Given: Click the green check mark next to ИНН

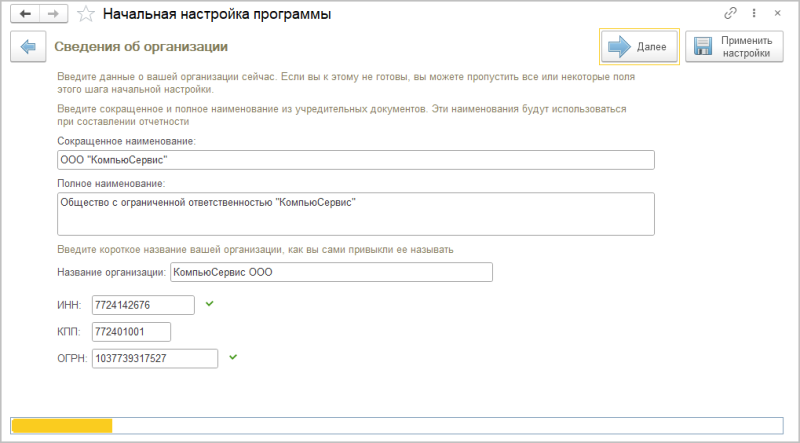Looking at the screenshot, I should (209, 303).
